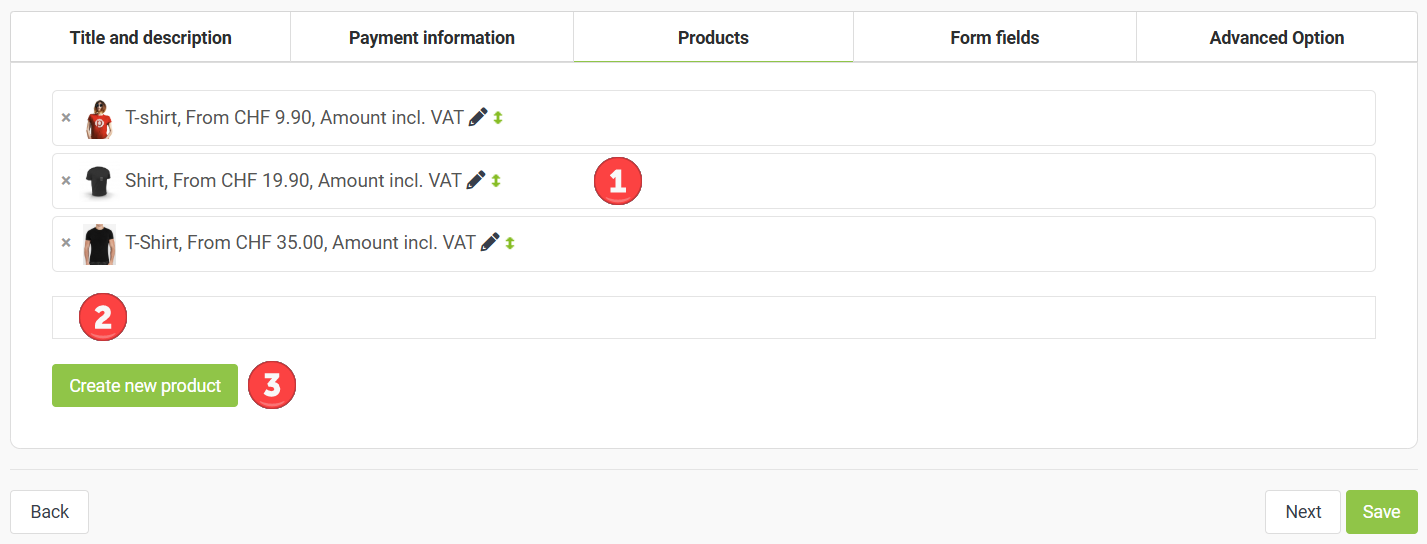The width and height of the screenshot is (1427, 544).
Task: Edit the Shirt CHF 19.90 product
Action: pos(476,180)
